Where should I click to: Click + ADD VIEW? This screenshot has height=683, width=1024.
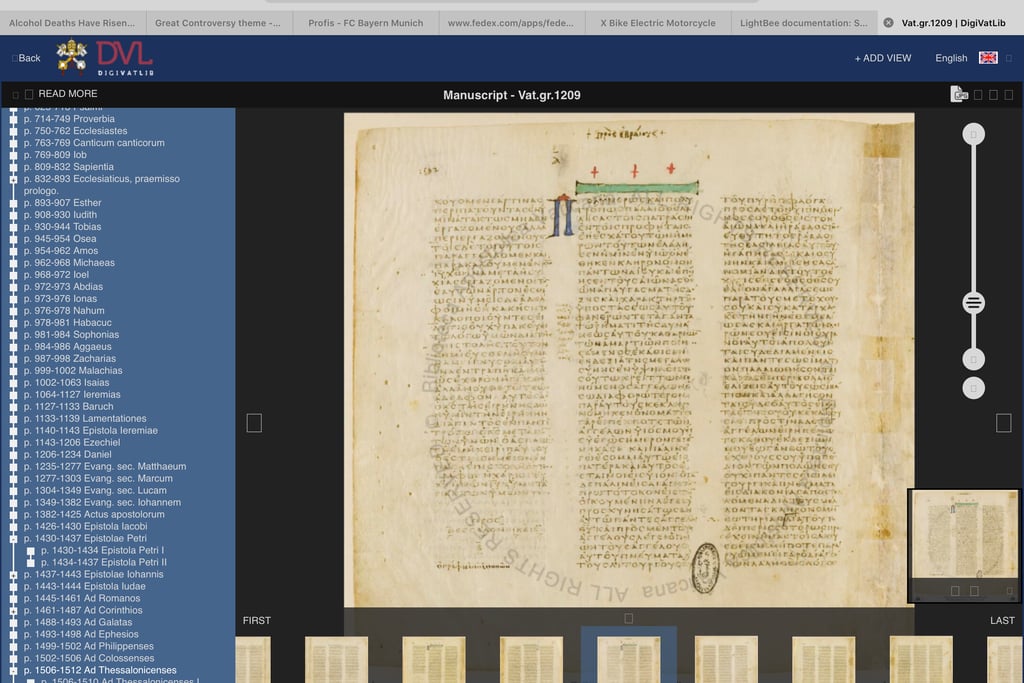pos(882,58)
